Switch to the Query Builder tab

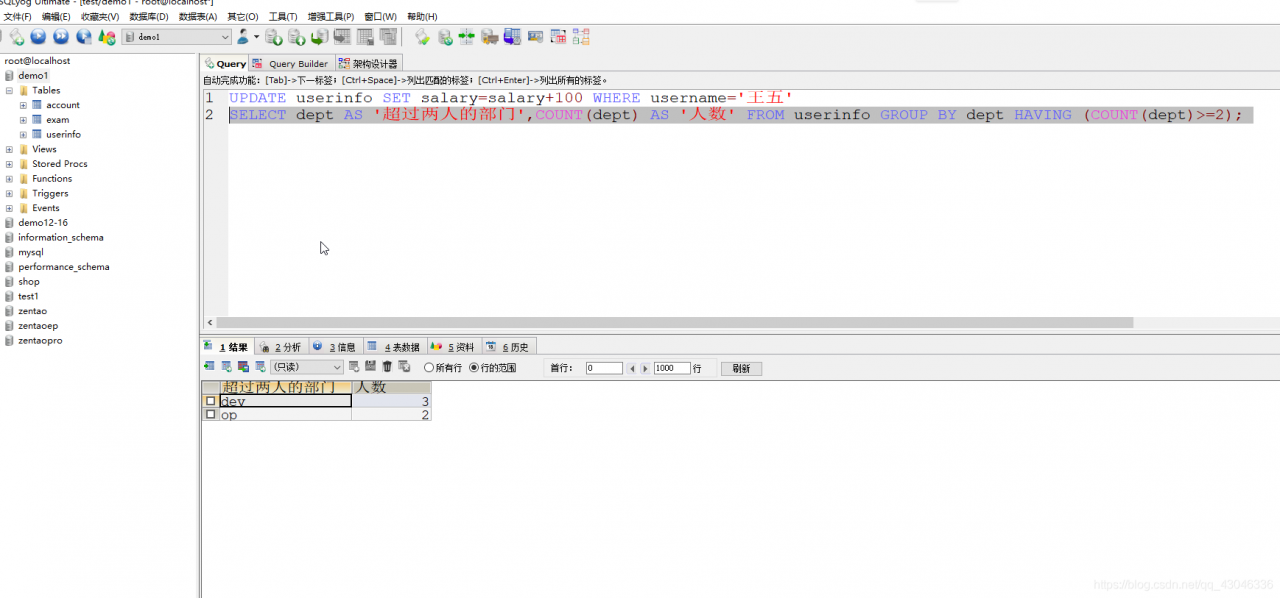click(x=291, y=63)
